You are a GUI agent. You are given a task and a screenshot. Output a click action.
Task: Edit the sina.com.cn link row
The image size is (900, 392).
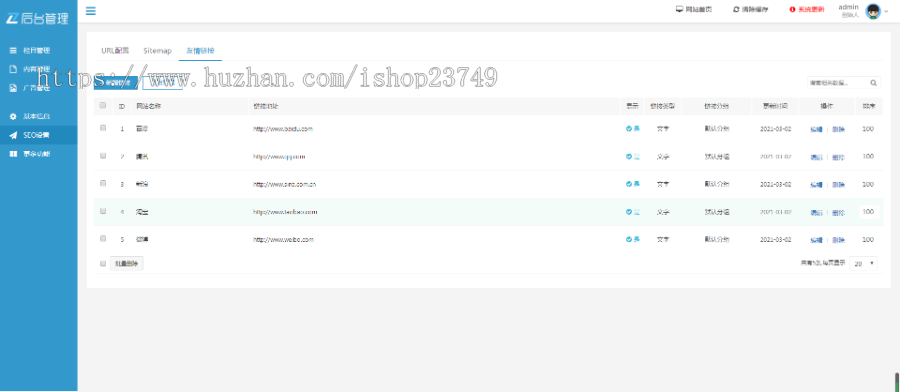point(816,185)
